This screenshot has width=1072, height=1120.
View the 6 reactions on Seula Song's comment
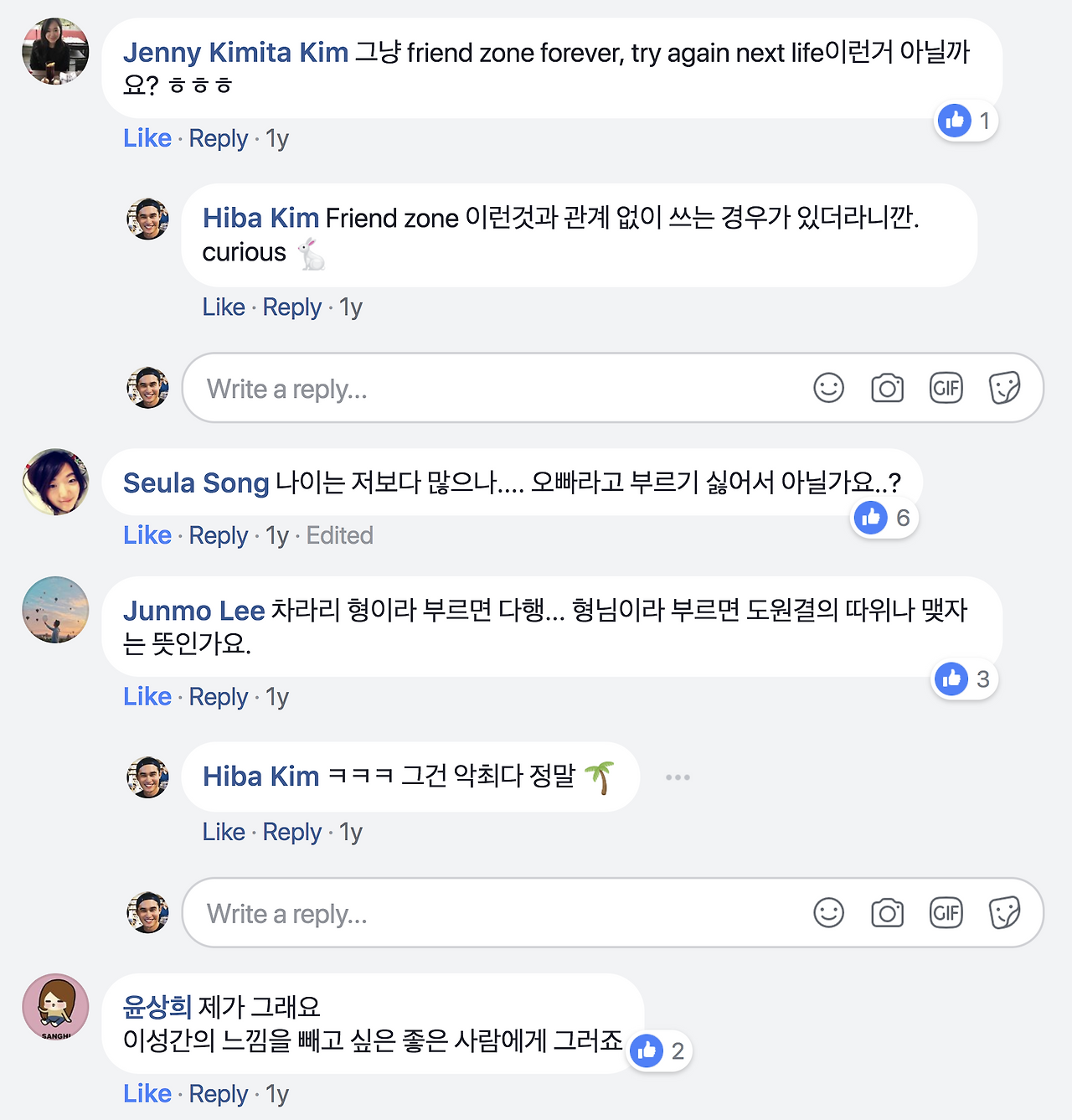point(884,518)
